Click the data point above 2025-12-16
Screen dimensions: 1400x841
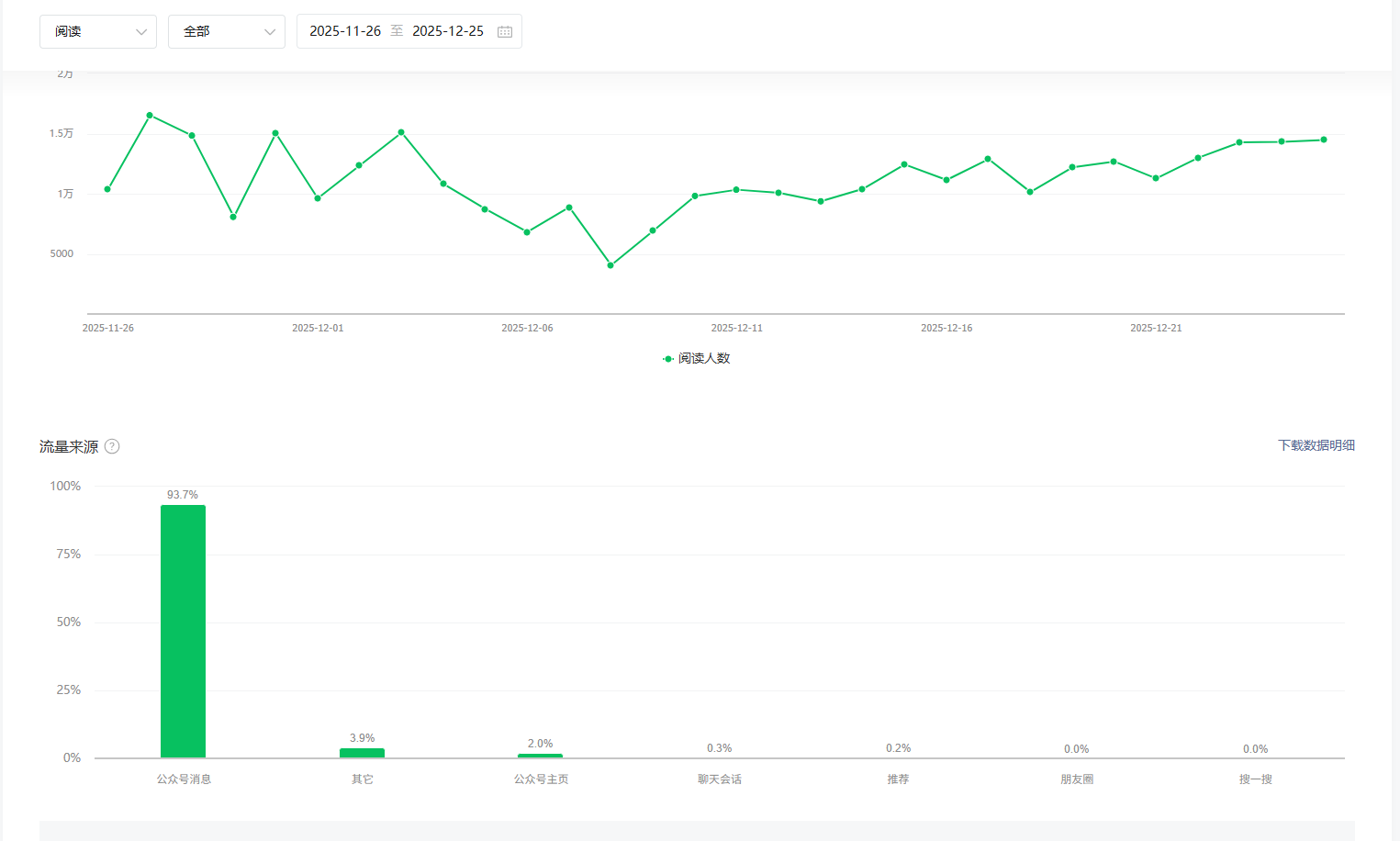click(x=946, y=180)
